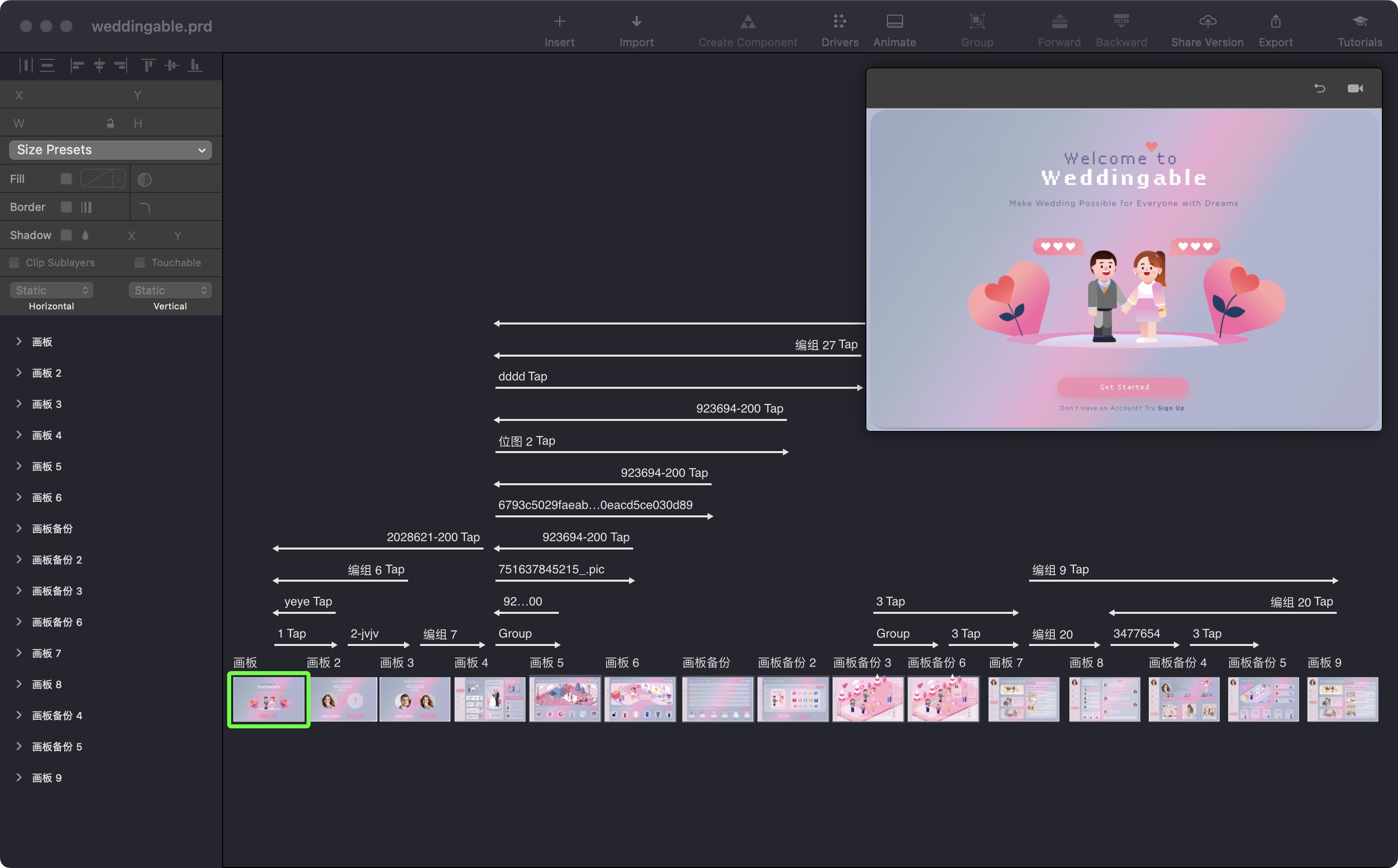1398x868 pixels.
Task: Open the fill type dropdown arrow
Action: (x=119, y=179)
